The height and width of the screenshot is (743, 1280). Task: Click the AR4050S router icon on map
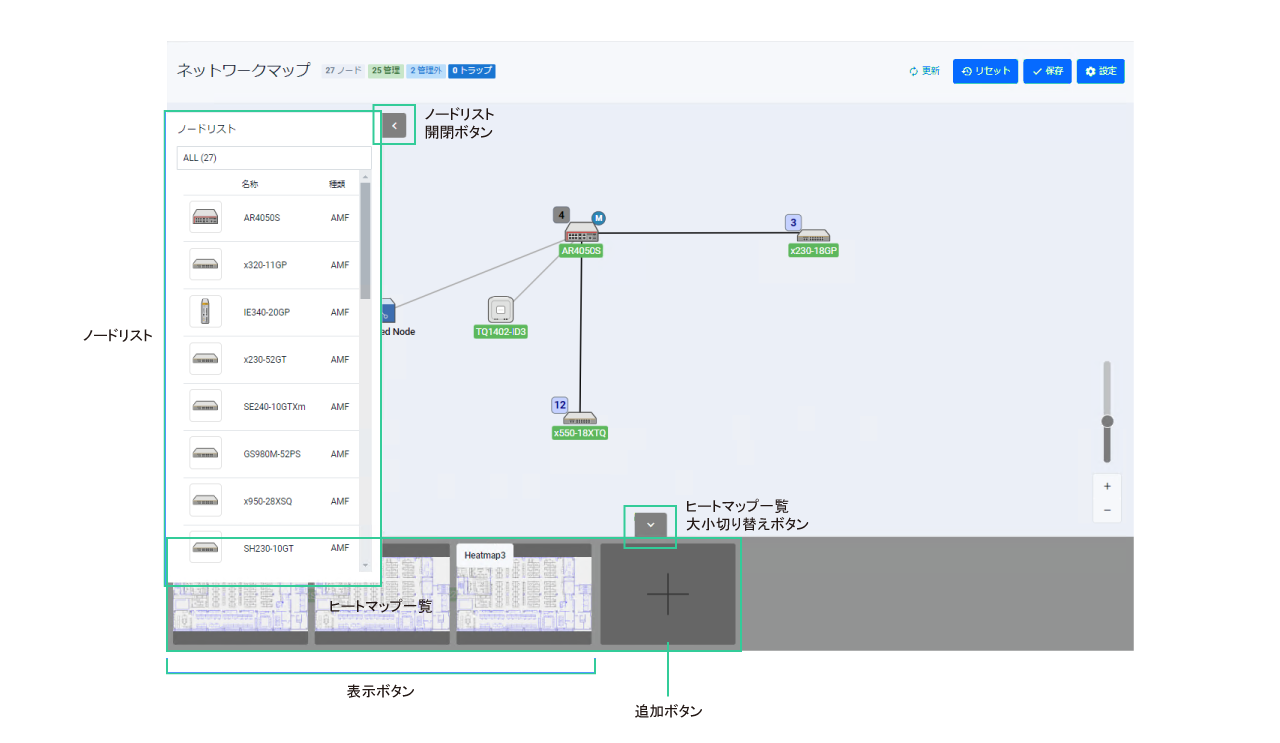coord(581,232)
